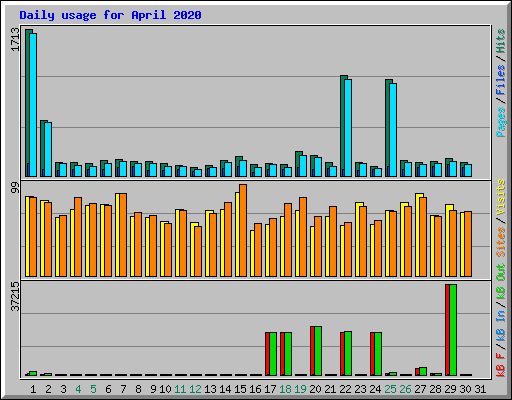
Task: Click the day 21 axis label
Action: click(330, 389)
